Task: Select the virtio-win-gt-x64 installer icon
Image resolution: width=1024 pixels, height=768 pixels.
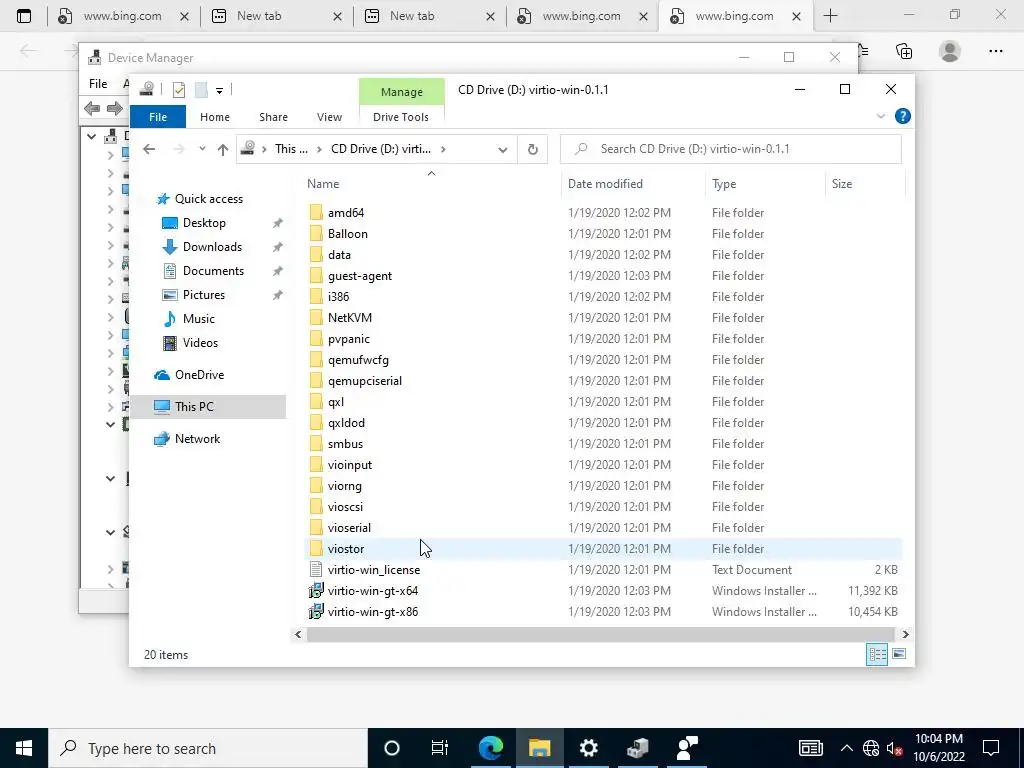Action: click(316, 590)
